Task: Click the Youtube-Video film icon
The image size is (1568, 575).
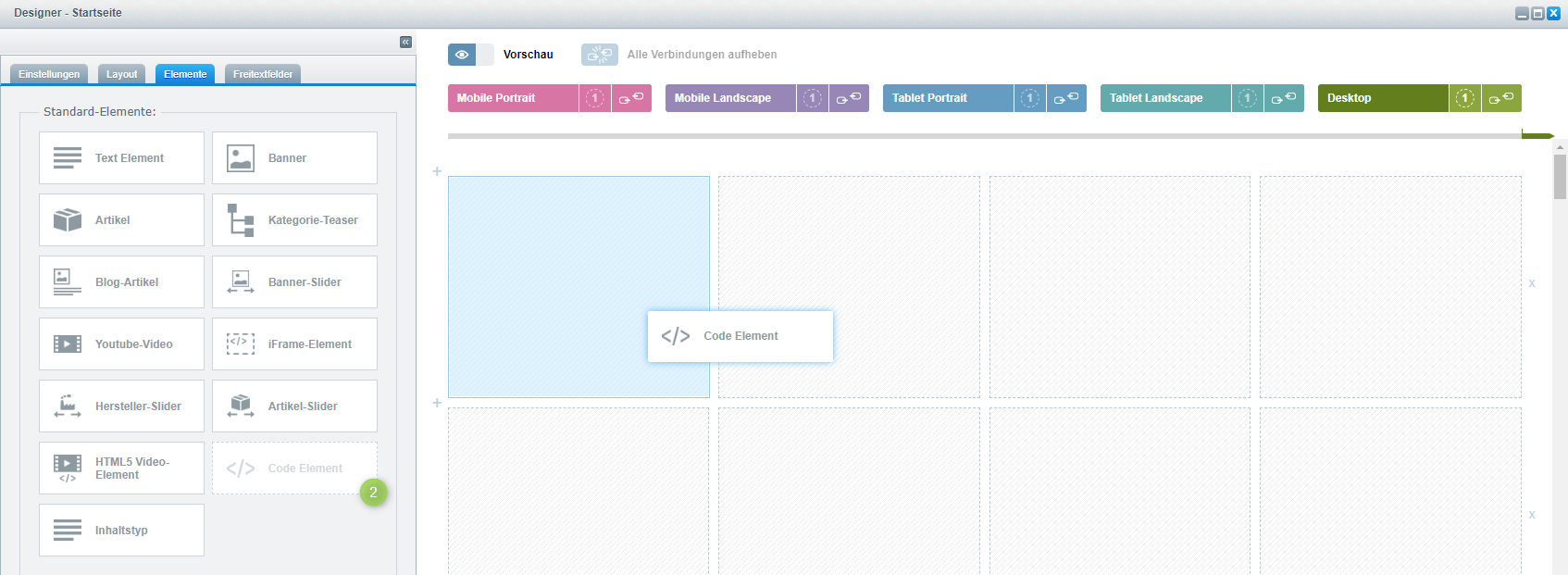Action: (x=68, y=344)
